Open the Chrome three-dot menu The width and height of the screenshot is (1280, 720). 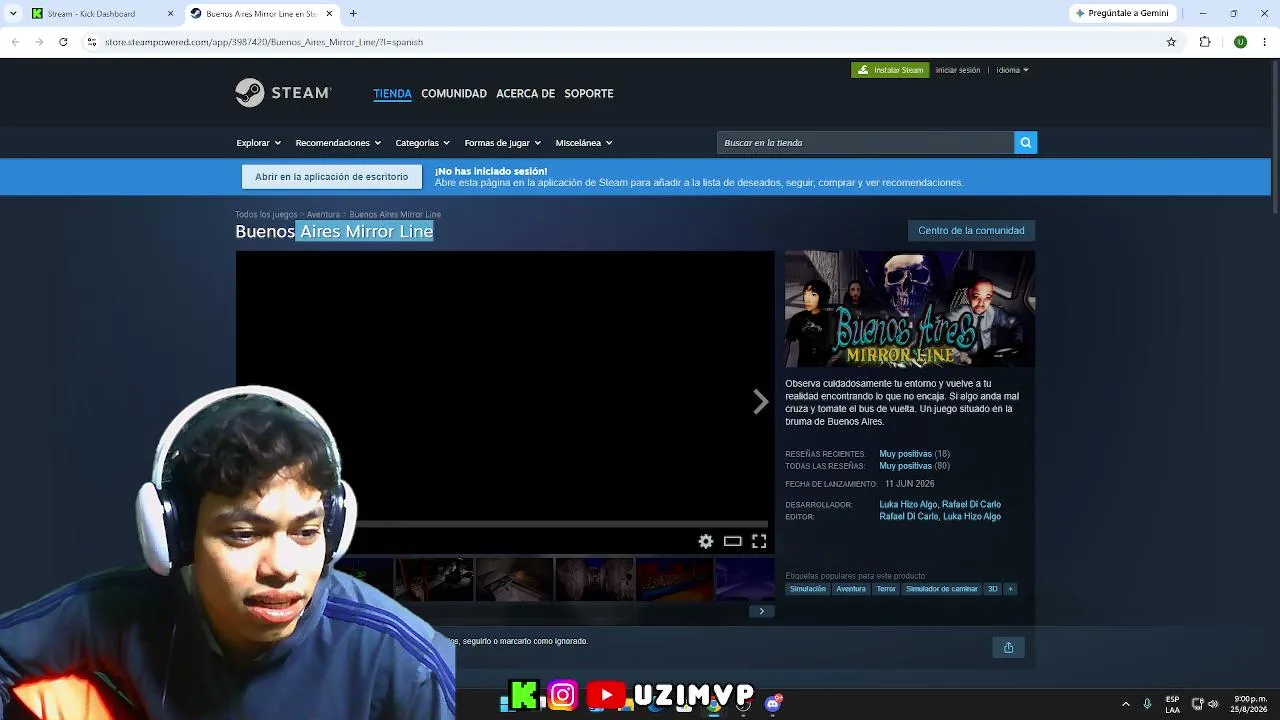pyautogui.click(x=1265, y=42)
